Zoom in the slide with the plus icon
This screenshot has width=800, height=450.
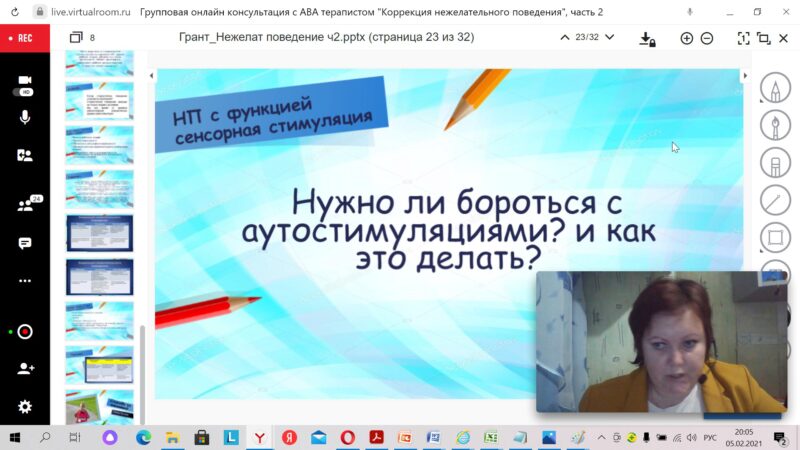pos(686,38)
